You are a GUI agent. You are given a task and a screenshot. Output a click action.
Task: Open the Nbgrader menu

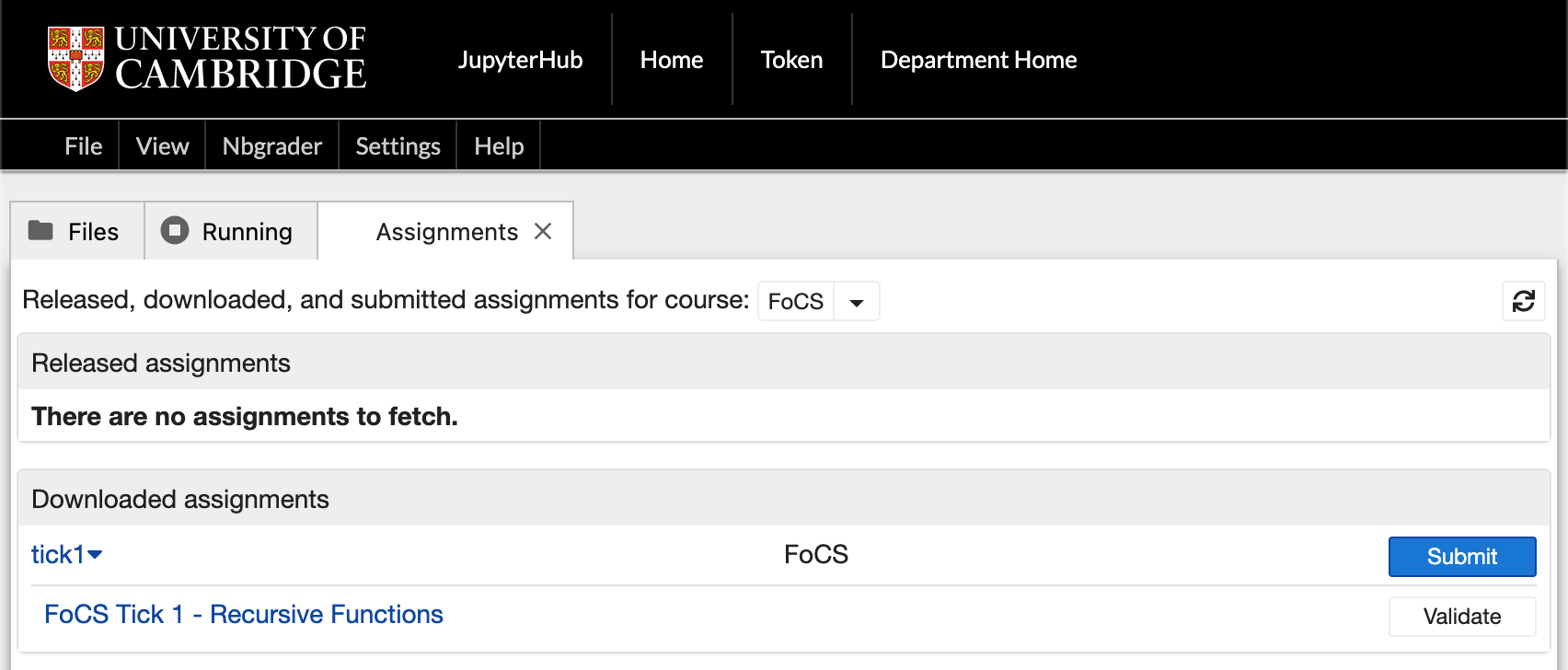point(272,146)
